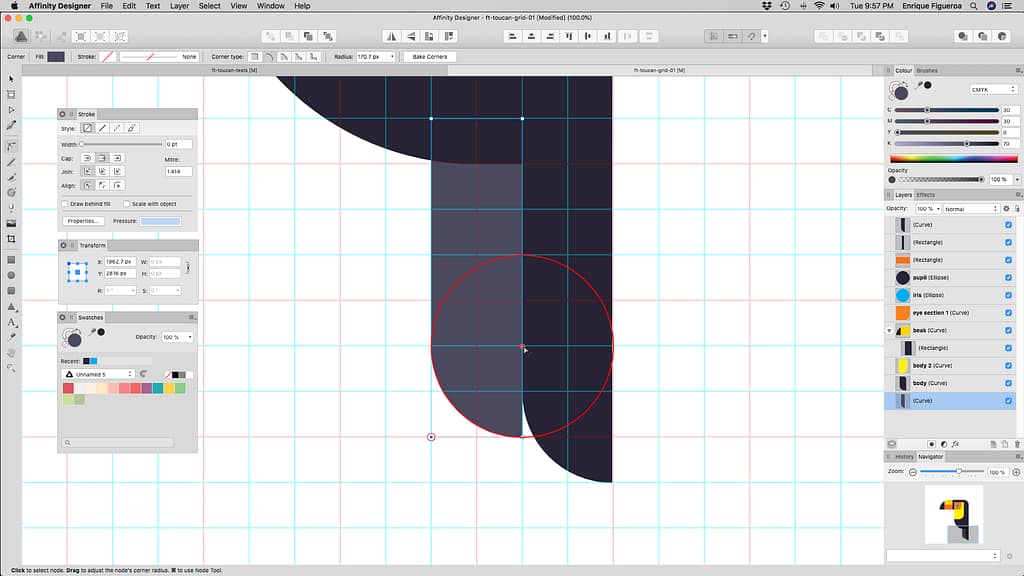Open layer effects fx icon
This screenshot has width=1024, height=576.
click(x=955, y=443)
